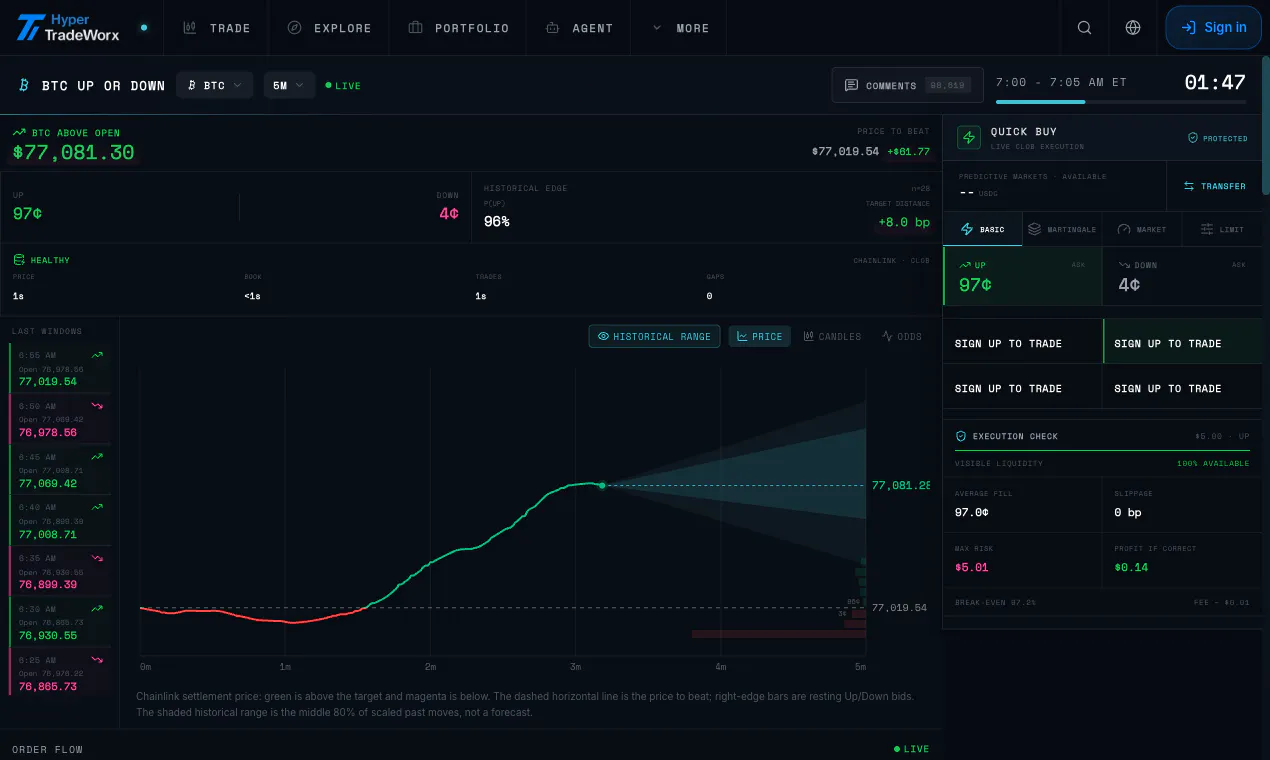The height and width of the screenshot is (760, 1270).
Task: Click the Max Risk $5.01 value
Action: click(x=972, y=567)
